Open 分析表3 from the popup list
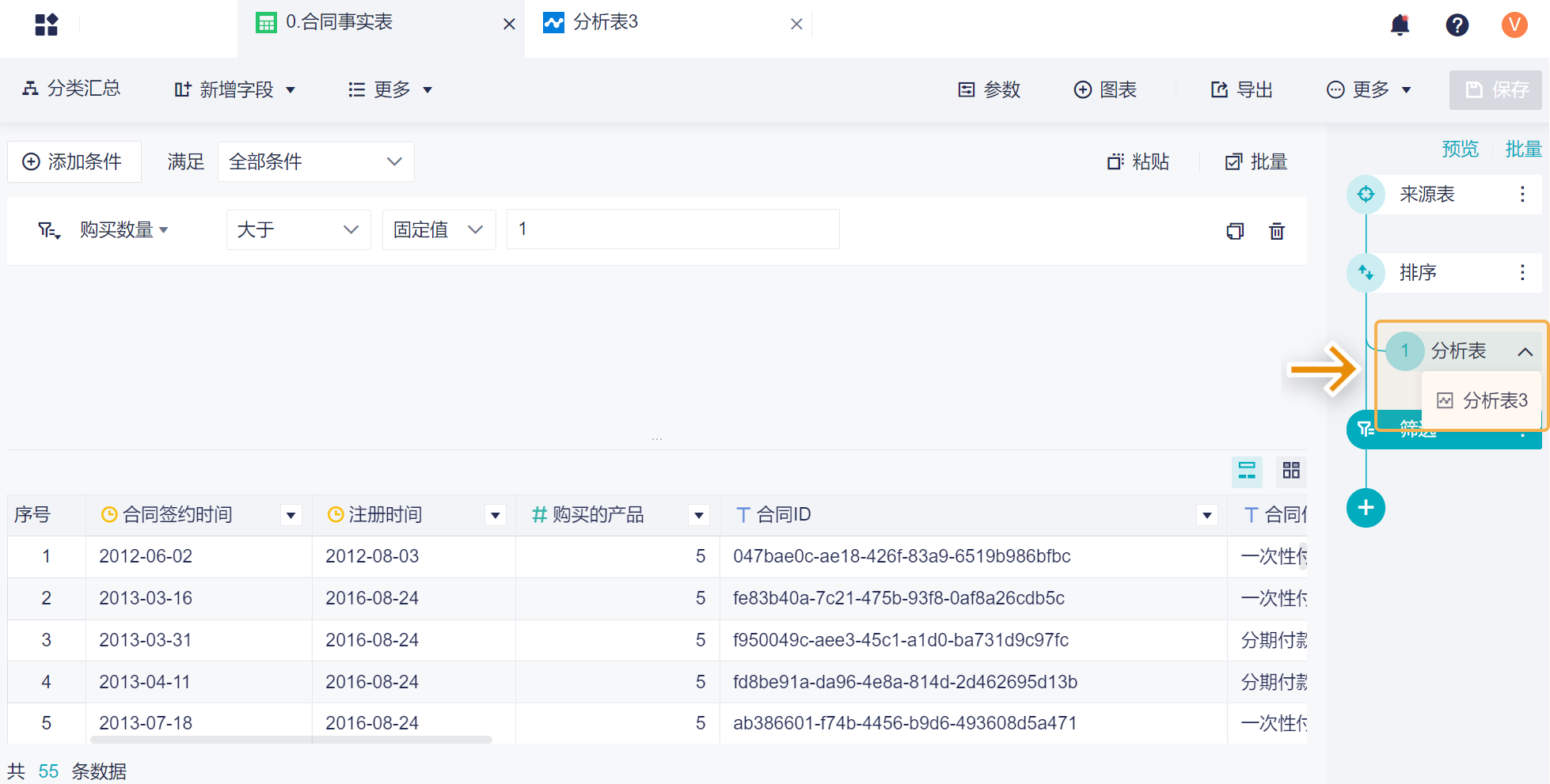Viewport: 1550px width, 784px height. click(1483, 400)
